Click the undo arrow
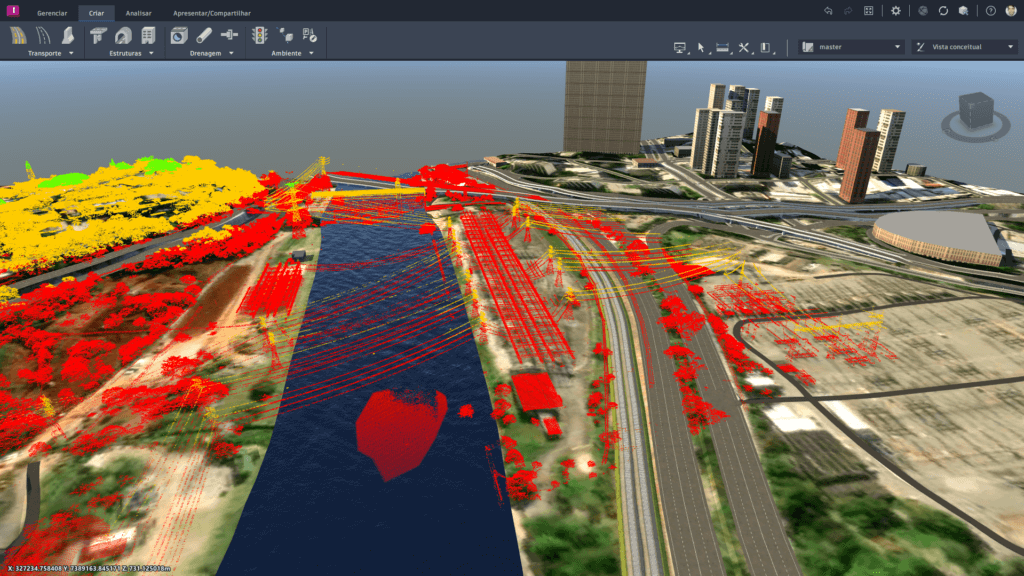The image size is (1024, 576). click(x=828, y=11)
